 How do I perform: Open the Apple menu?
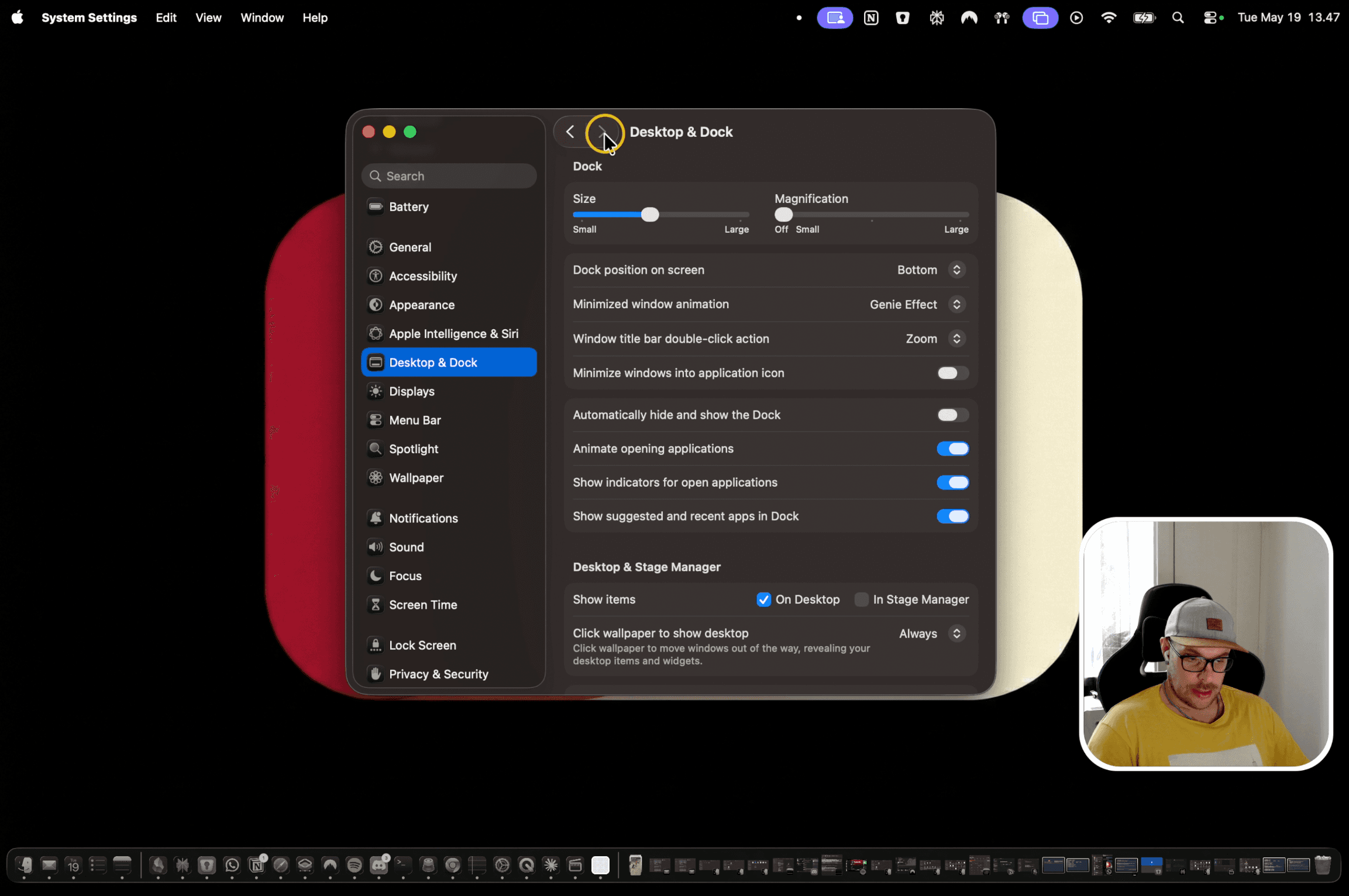(x=18, y=18)
